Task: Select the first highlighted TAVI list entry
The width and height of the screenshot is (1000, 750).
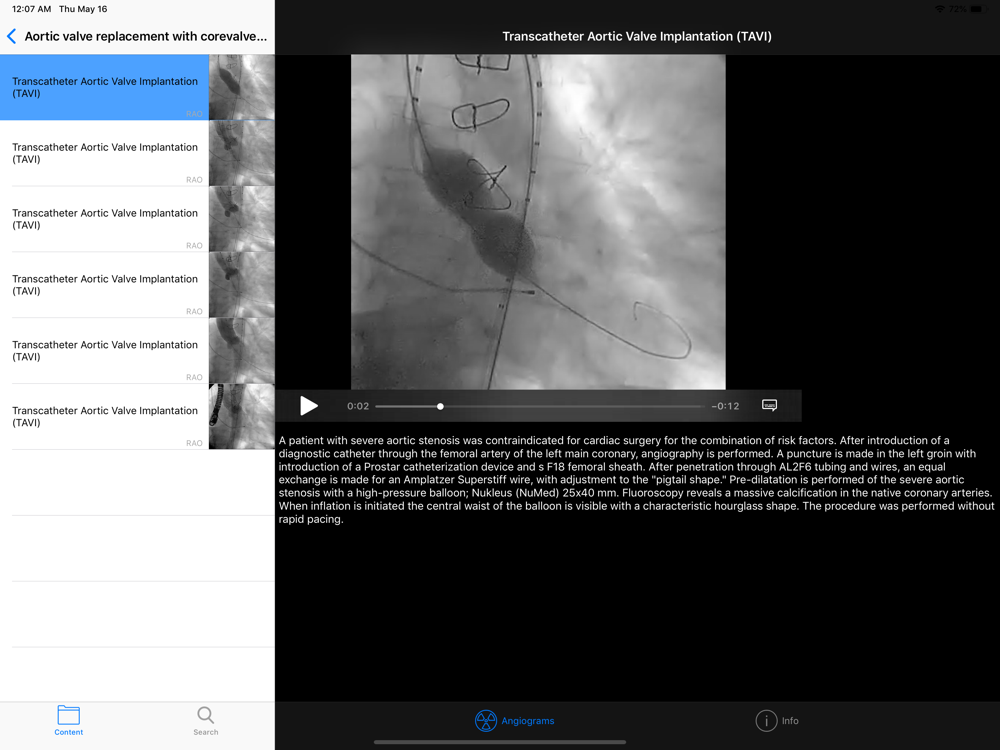Action: coord(105,88)
